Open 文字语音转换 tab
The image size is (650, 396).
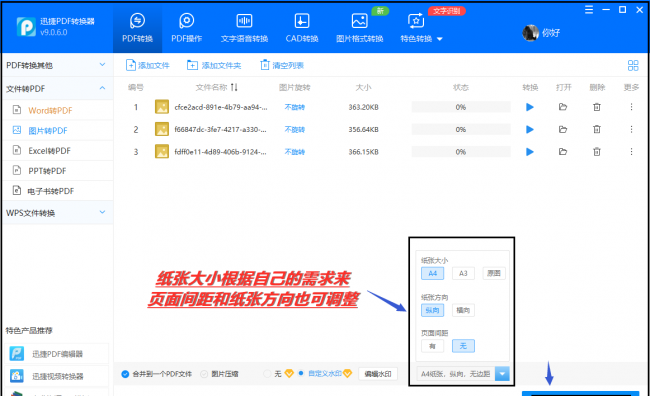(x=244, y=28)
